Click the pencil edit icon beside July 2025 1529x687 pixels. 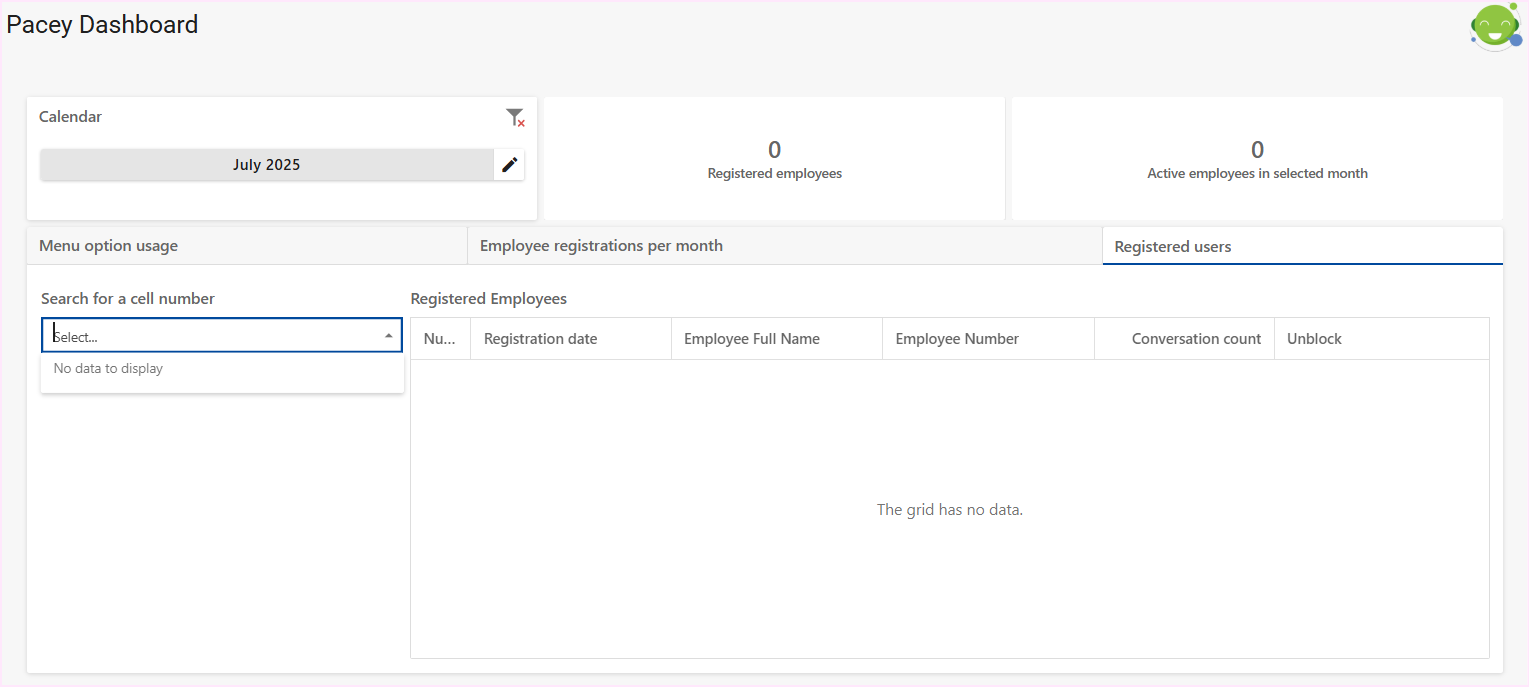tap(510, 165)
